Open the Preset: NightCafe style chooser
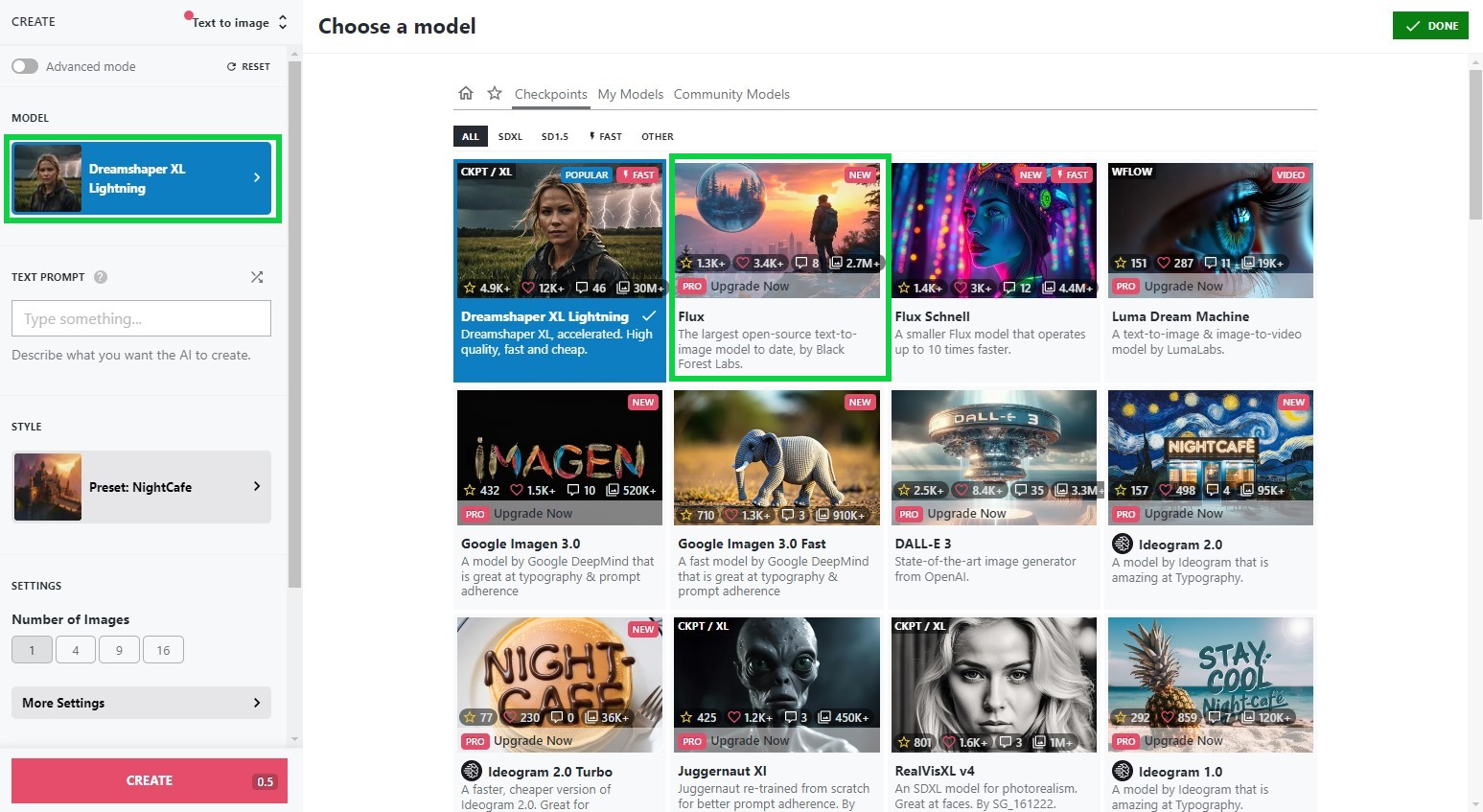This screenshot has height=812, width=1483. click(142, 487)
